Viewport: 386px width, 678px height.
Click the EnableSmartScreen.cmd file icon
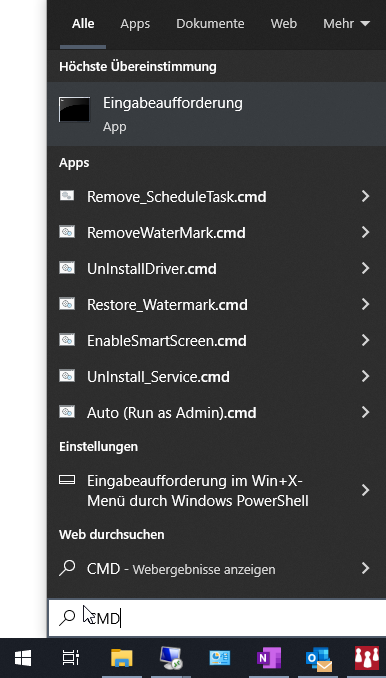(x=67, y=340)
